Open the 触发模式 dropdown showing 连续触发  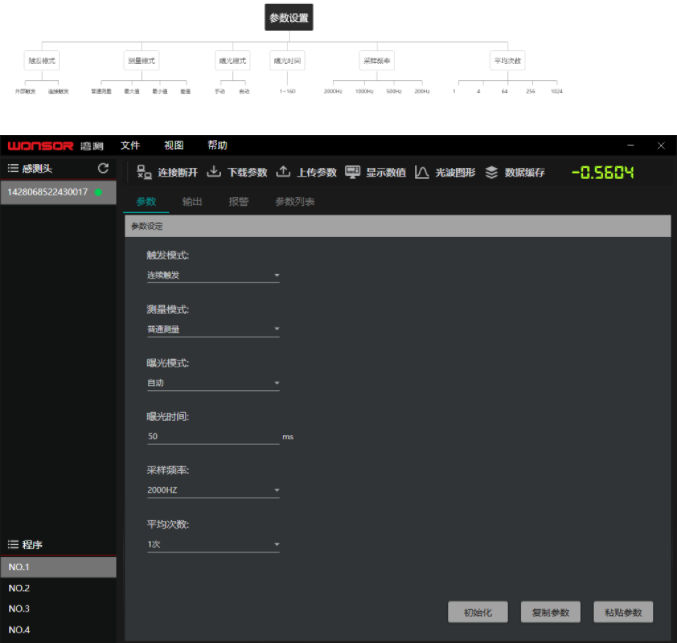213,275
